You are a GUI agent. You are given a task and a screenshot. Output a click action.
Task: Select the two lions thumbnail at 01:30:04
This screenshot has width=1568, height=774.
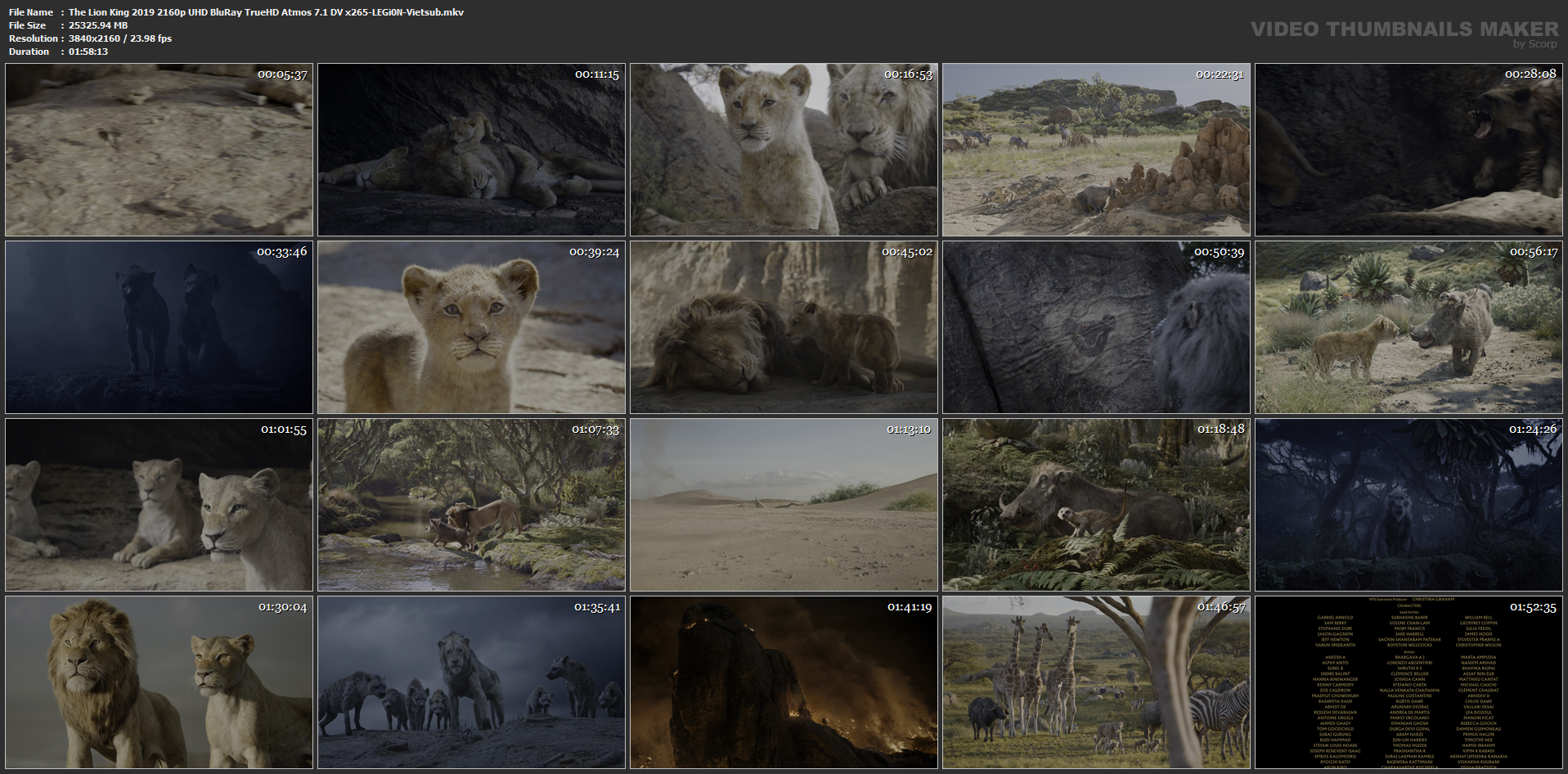click(x=159, y=682)
